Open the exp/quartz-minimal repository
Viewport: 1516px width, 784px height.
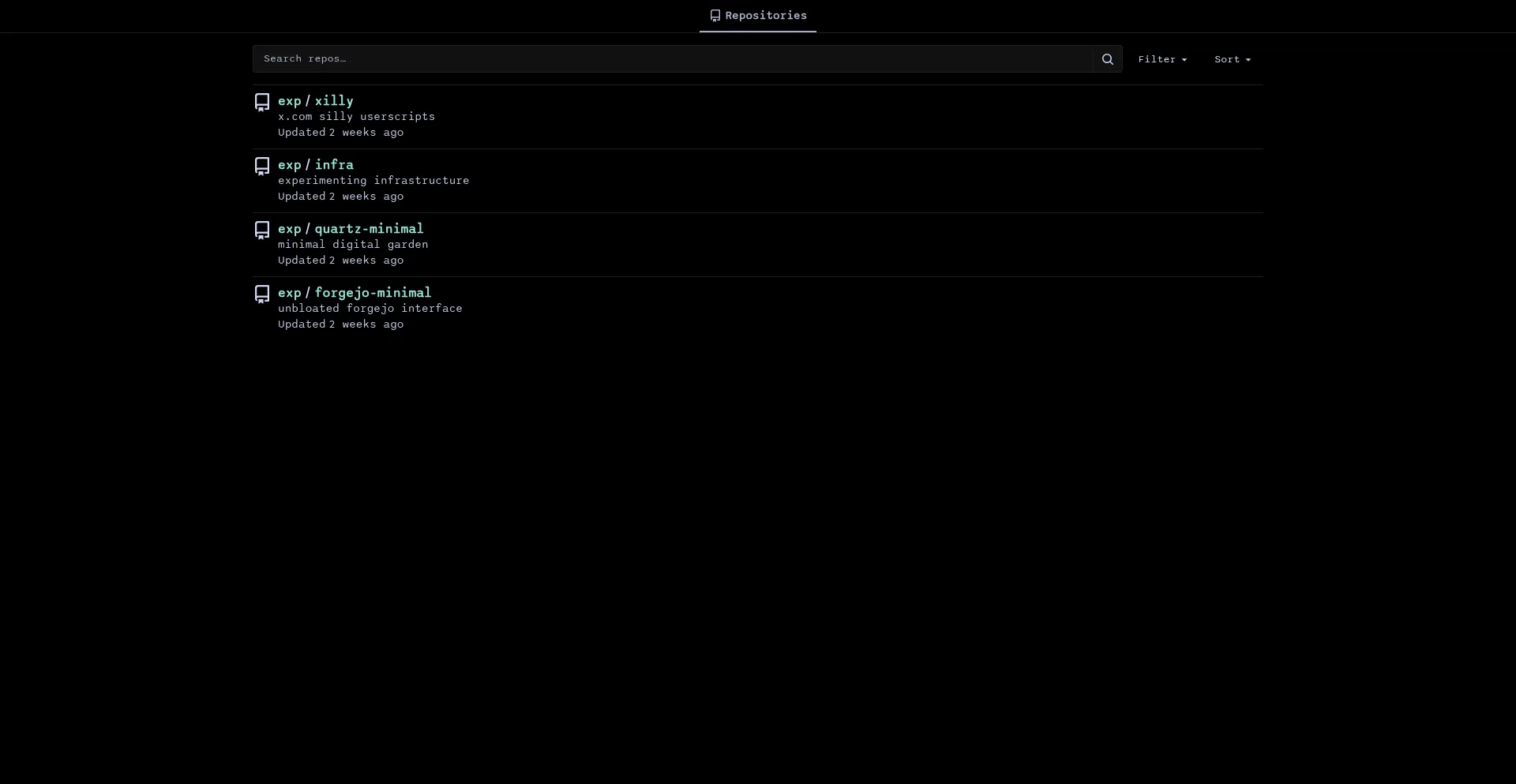coord(351,230)
